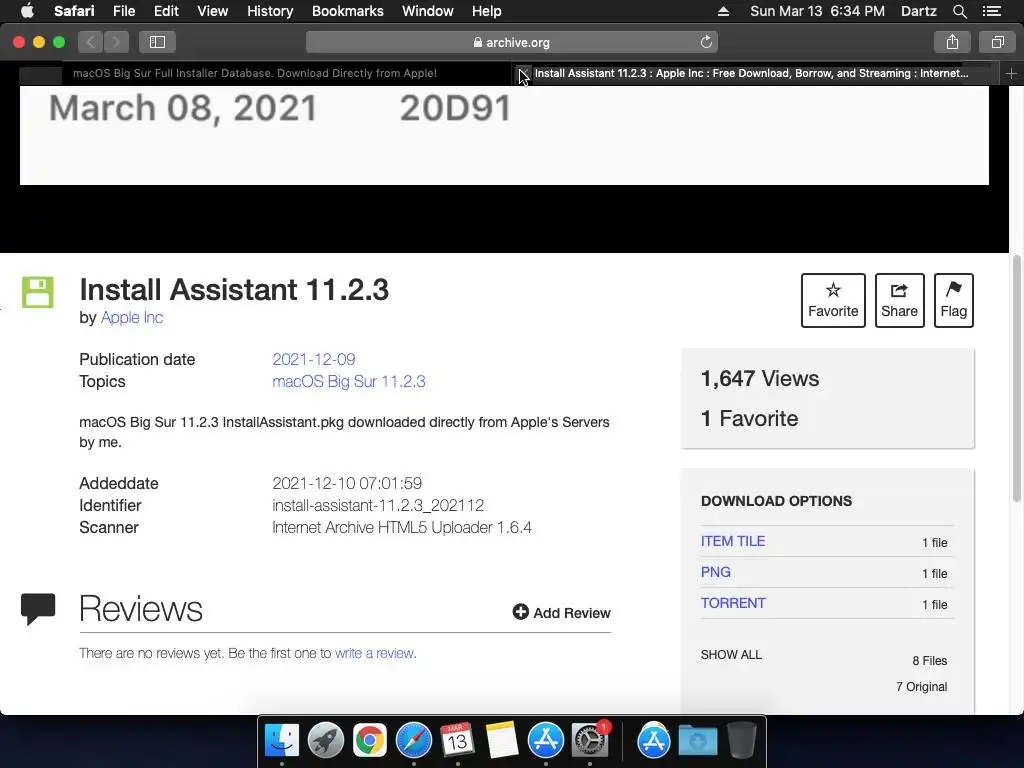
Task: Open Notes from the Dock
Action: point(502,741)
